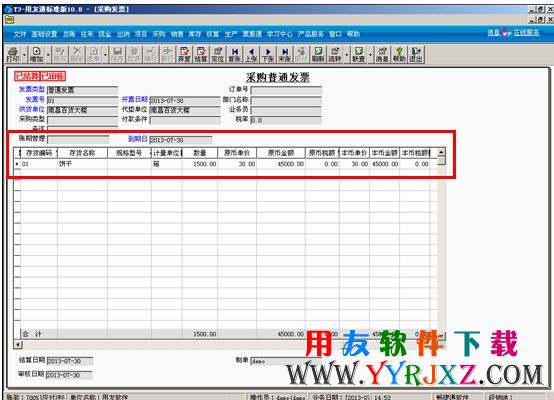The height and width of the screenshot is (400, 554).
Task: Click the 结算 settlement toolbar icon
Action: click(x=201, y=54)
